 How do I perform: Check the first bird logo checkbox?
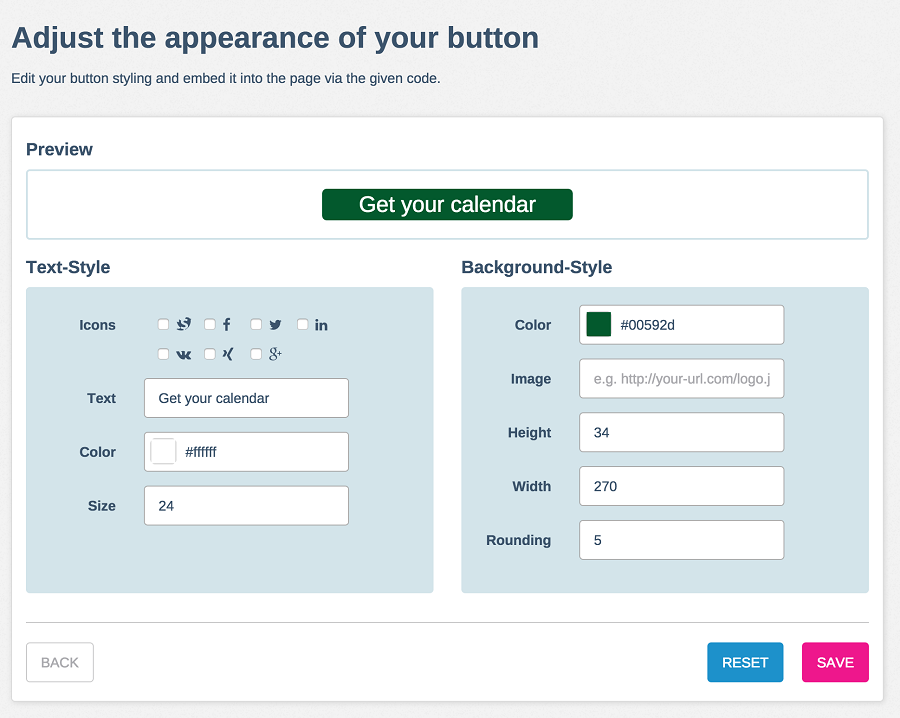[163, 324]
